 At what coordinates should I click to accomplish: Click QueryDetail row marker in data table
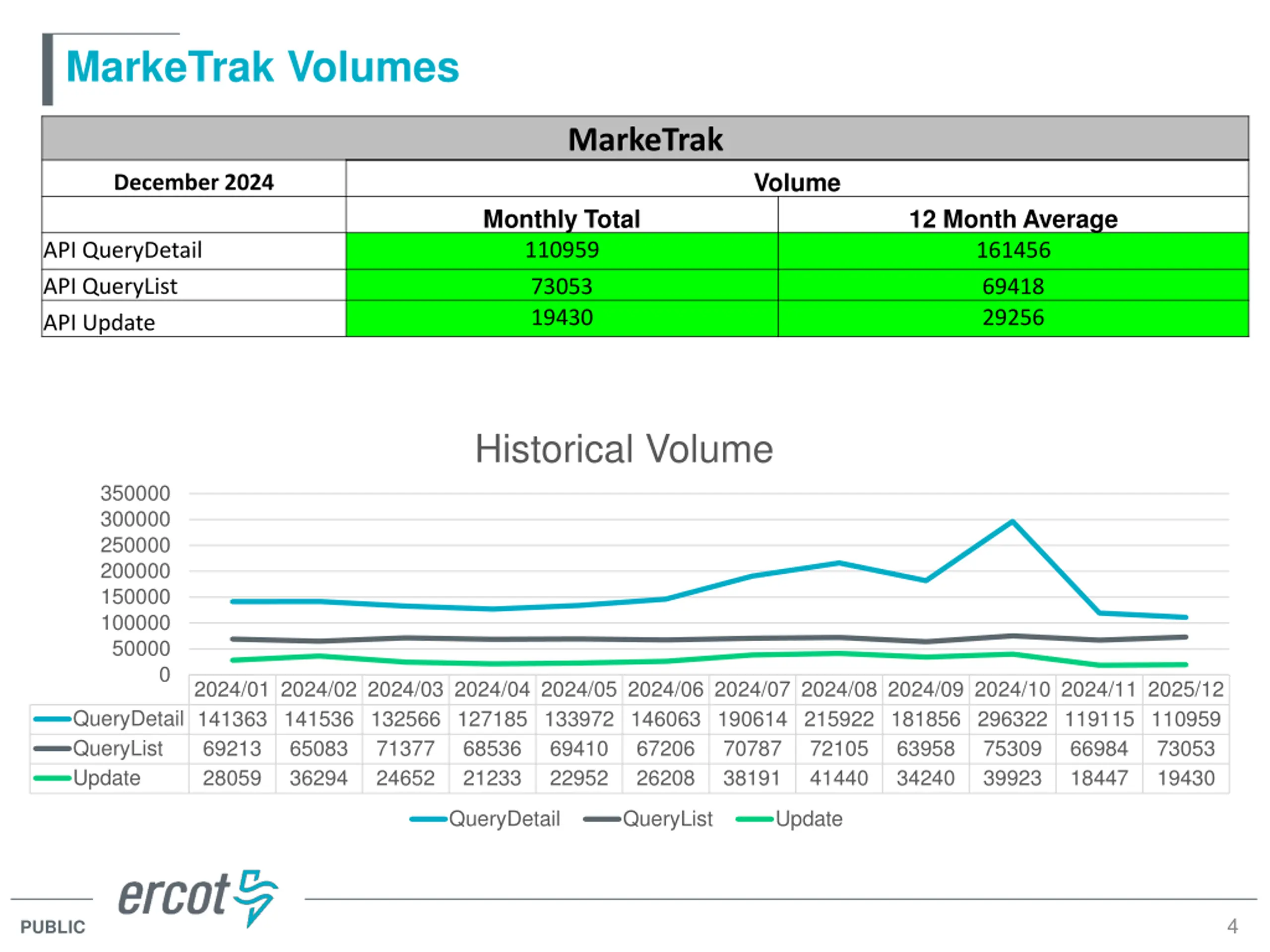click(52, 719)
